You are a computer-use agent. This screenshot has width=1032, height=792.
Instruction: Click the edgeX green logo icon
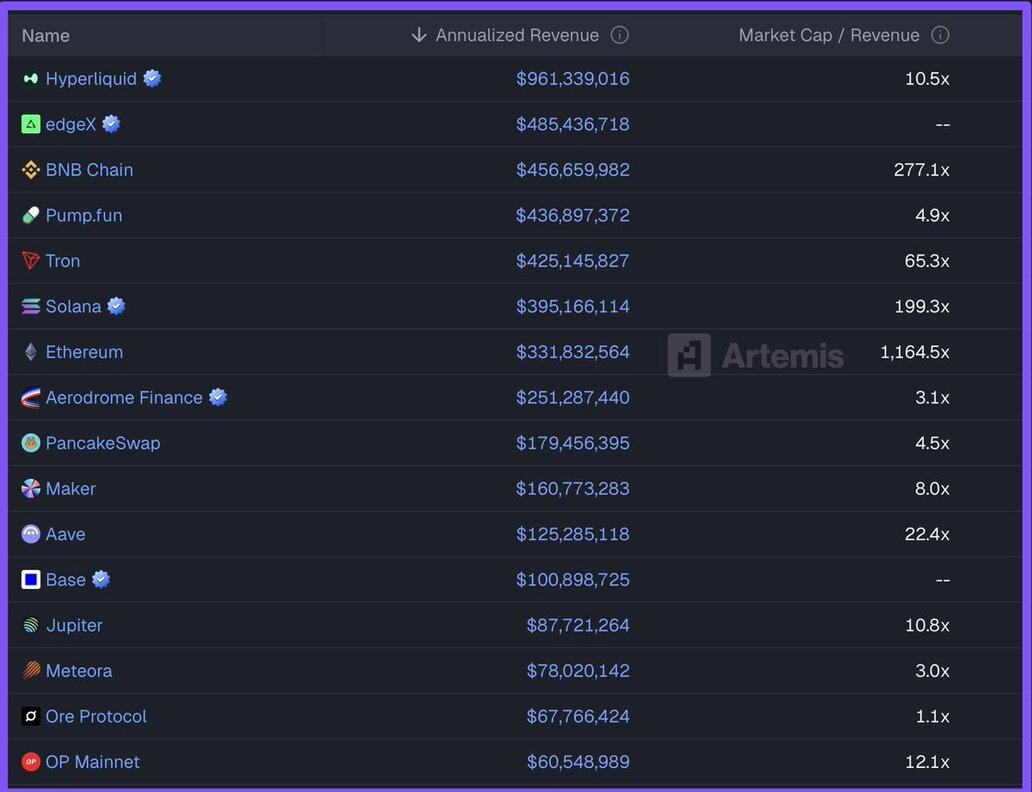pos(31,124)
